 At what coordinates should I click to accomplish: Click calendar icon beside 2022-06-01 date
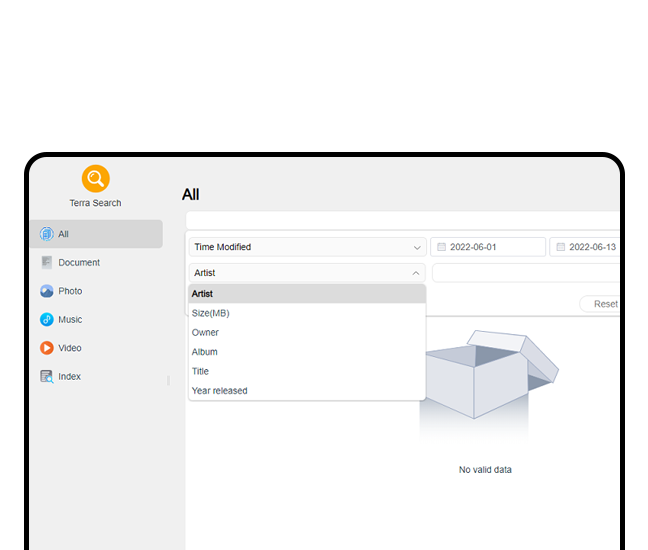tap(441, 247)
